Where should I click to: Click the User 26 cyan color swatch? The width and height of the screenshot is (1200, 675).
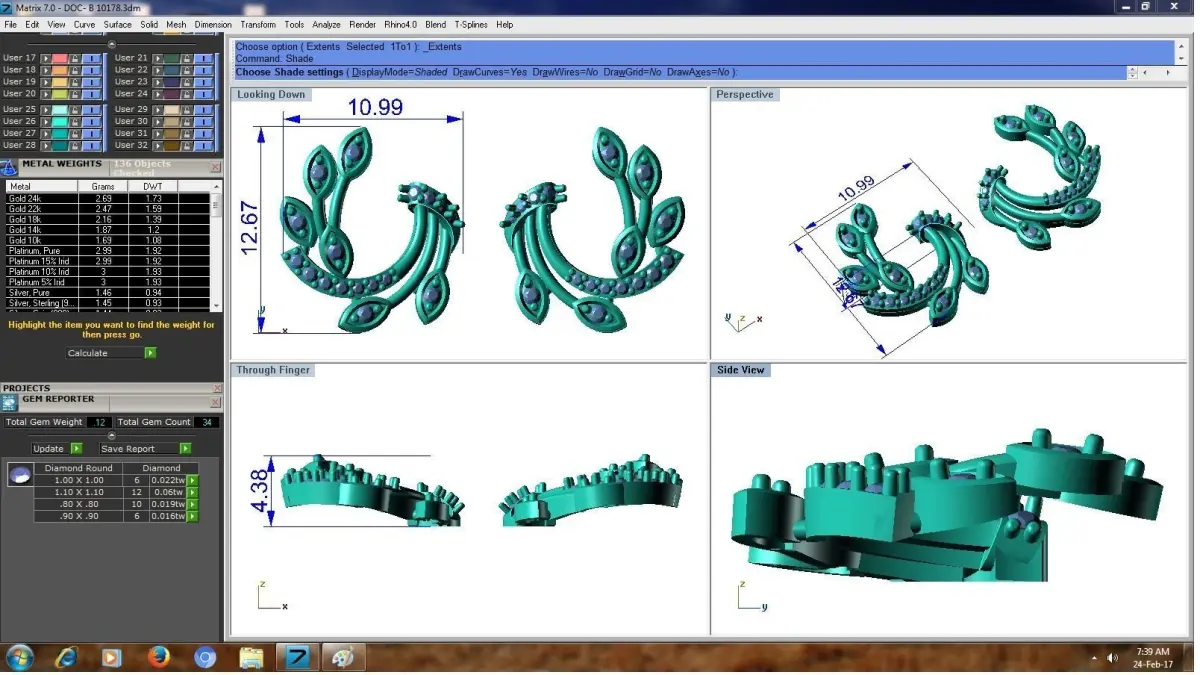[x=60, y=121]
